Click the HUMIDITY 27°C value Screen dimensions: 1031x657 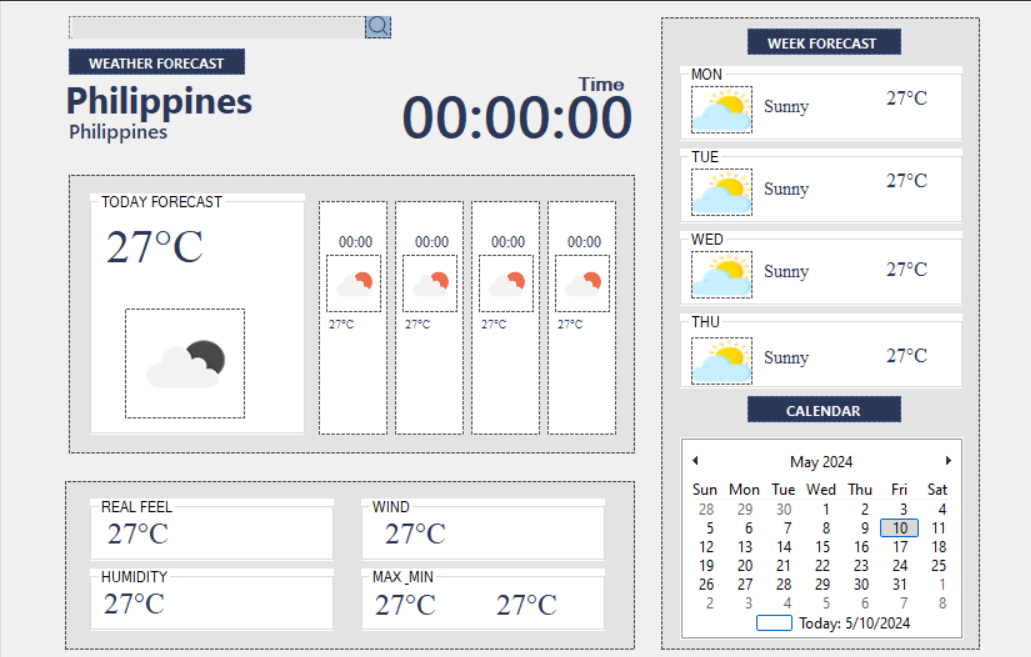[134, 603]
